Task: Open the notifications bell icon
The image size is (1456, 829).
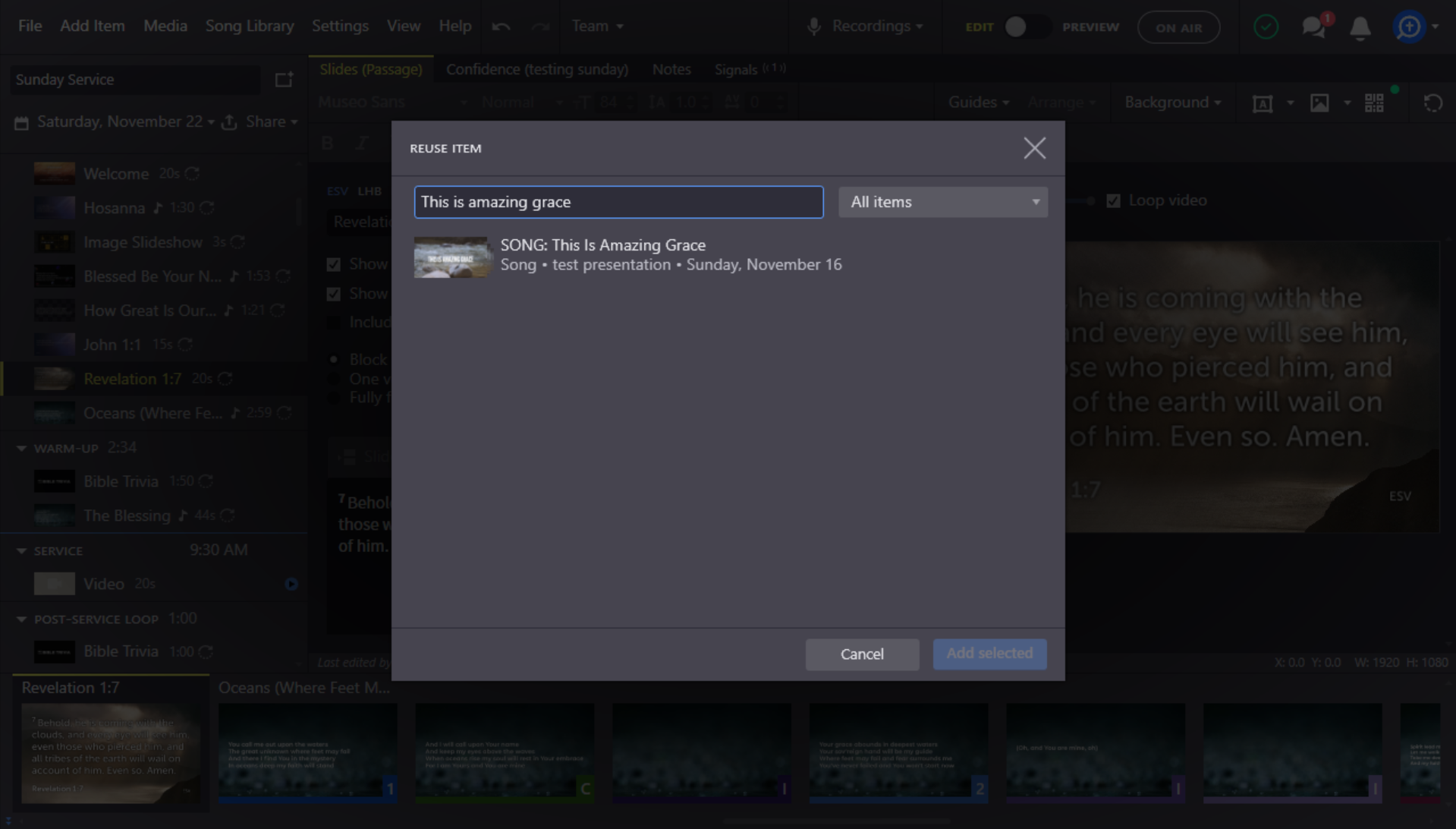Action: coord(1360,28)
